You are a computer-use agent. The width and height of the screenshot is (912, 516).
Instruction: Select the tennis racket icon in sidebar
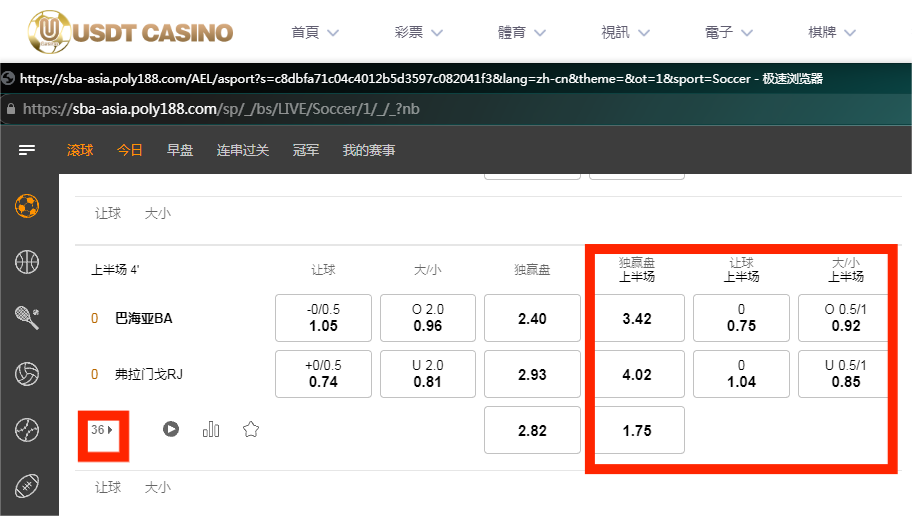click(27, 318)
